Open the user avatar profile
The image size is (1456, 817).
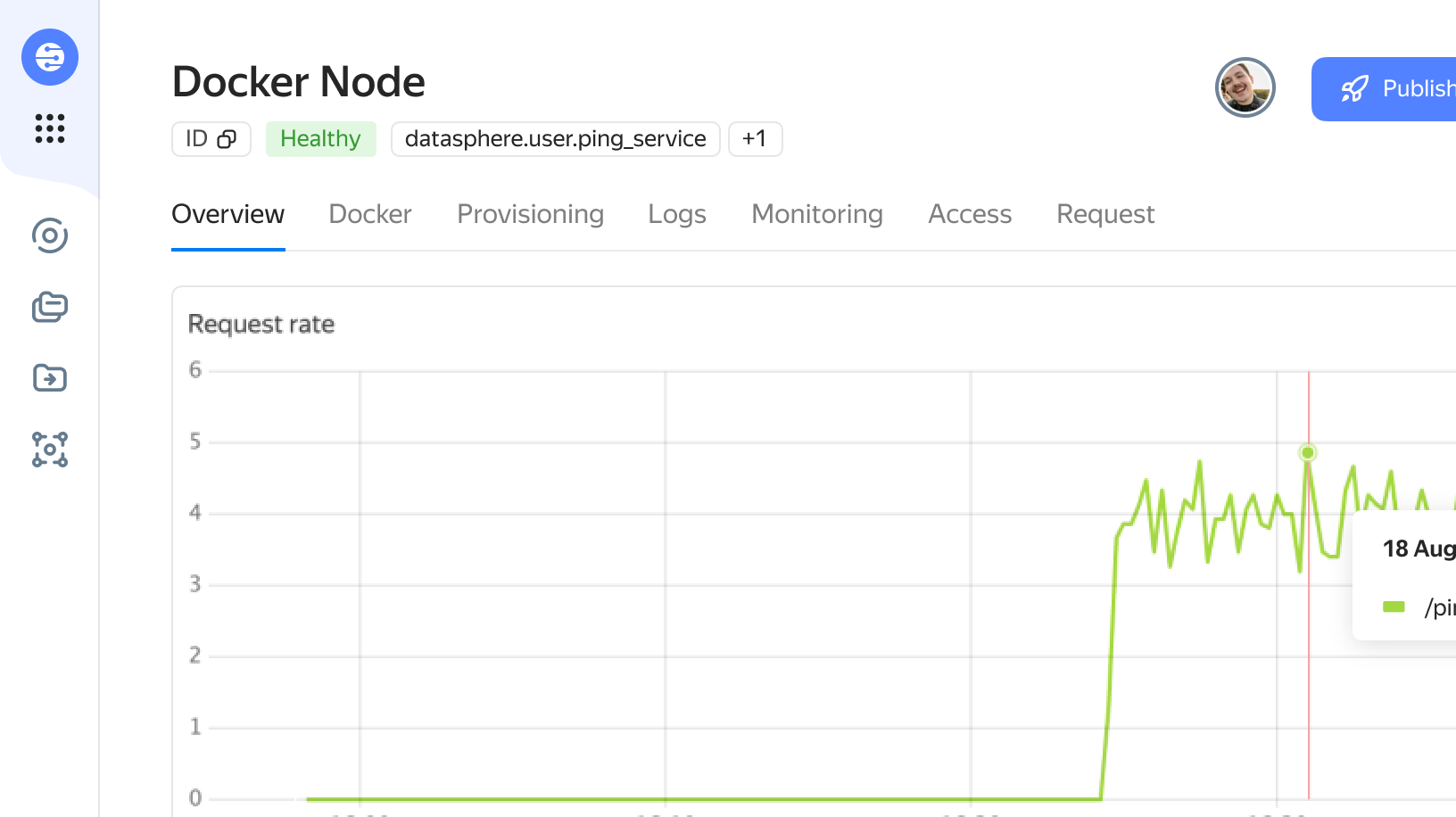coord(1245,87)
